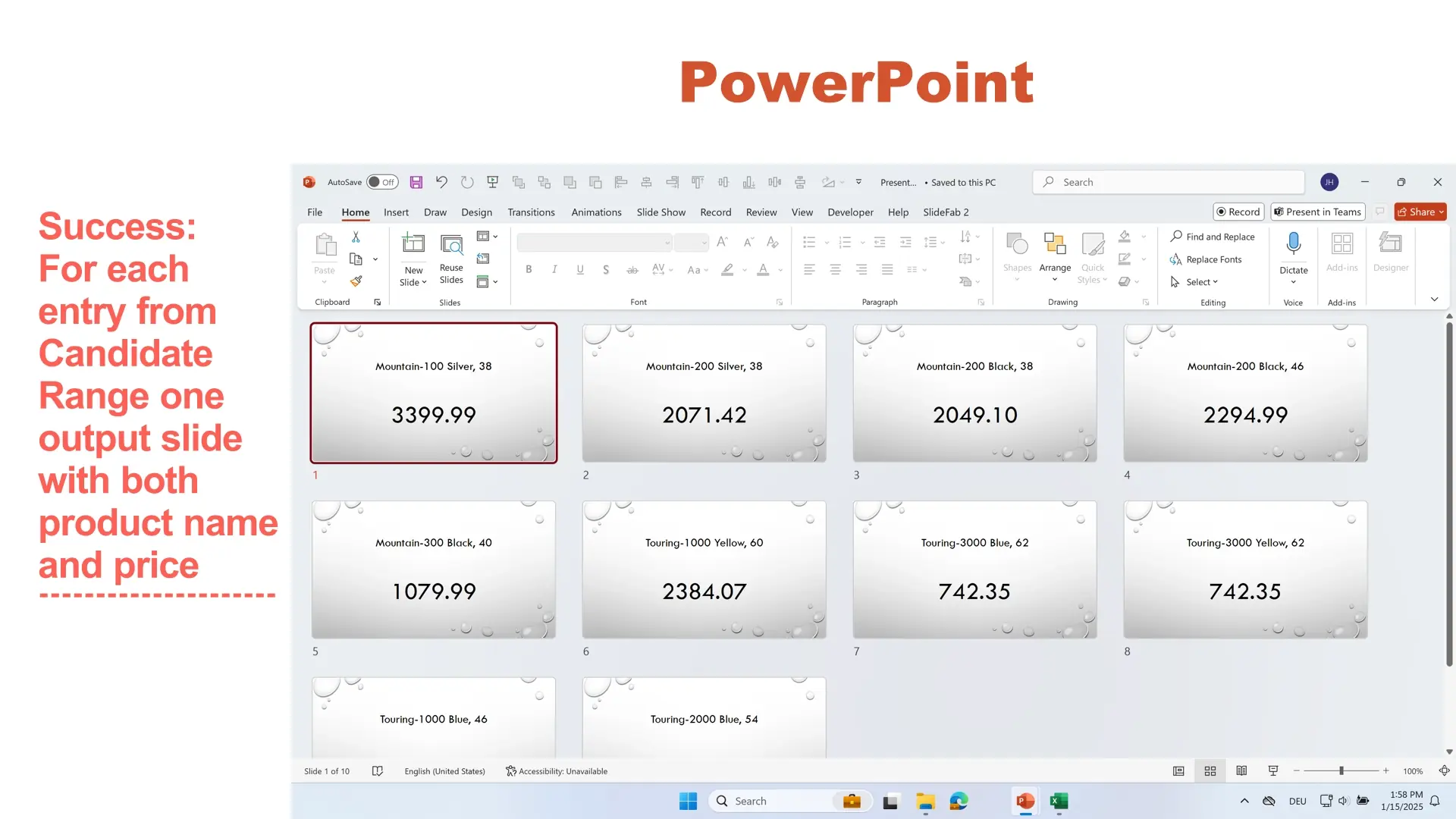The height and width of the screenshot is (819, 1456).
Task: Click the Dictate microphone icon
Action: click(x=1294, y=243)
